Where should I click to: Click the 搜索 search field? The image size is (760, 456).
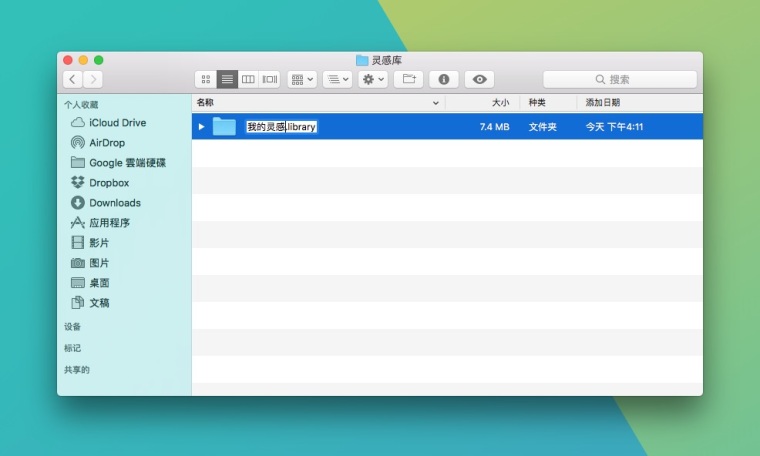tap(620, 79)
